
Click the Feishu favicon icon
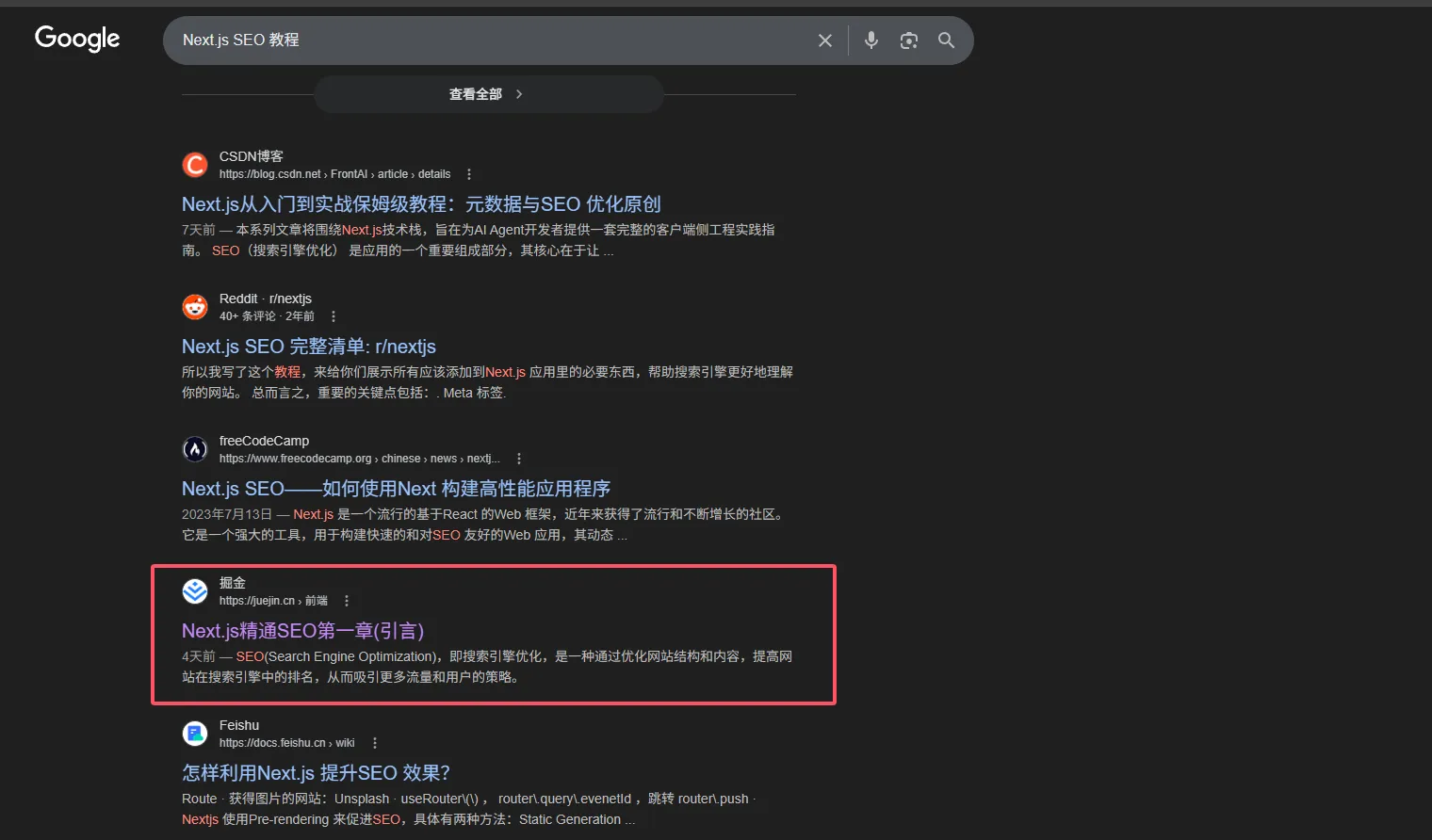tap(195, 734)
